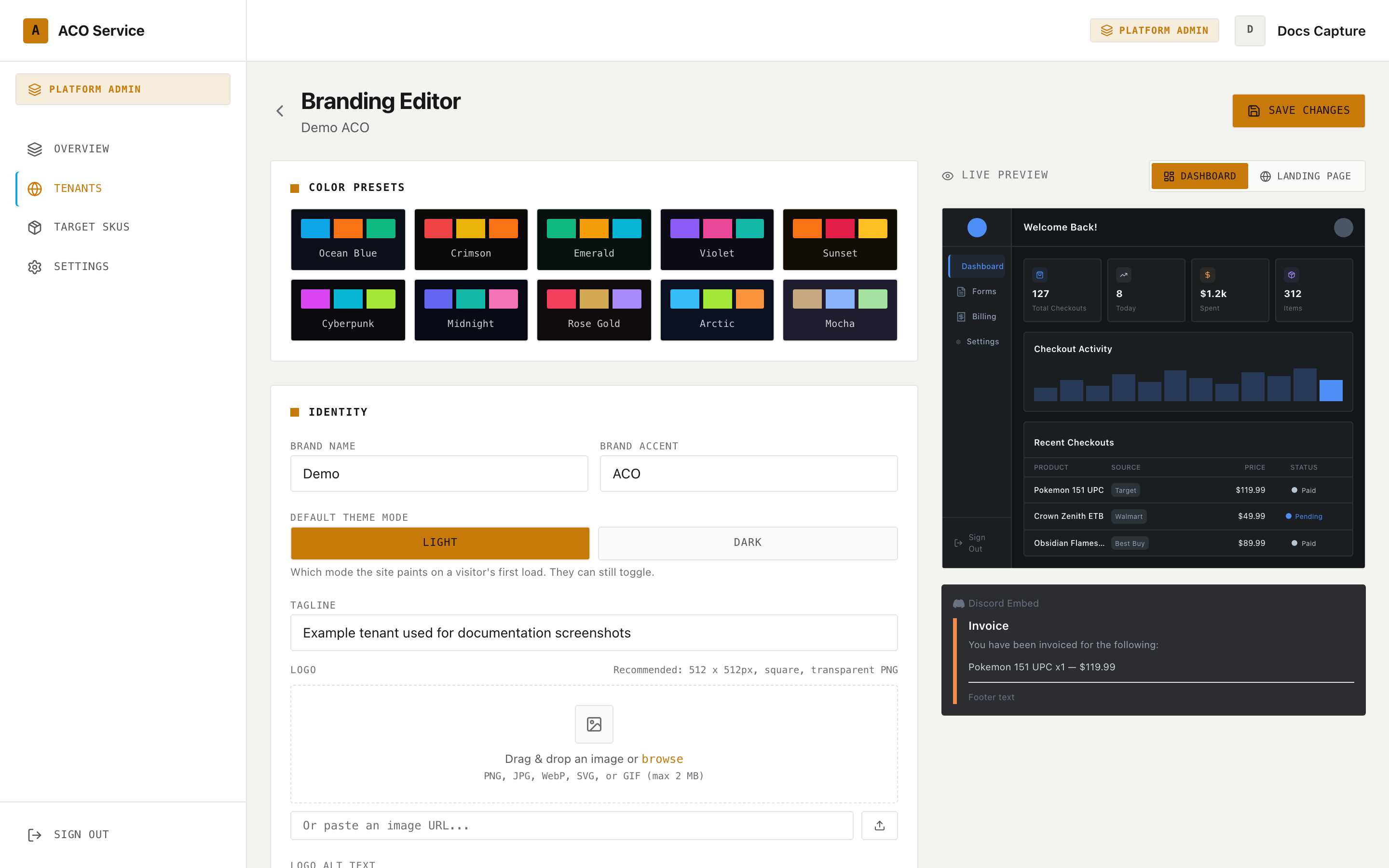Image resolution: width=1389 pixels, height=868 pixels.
Task: Go to the Overview page
Action: [x=123, y=149]
